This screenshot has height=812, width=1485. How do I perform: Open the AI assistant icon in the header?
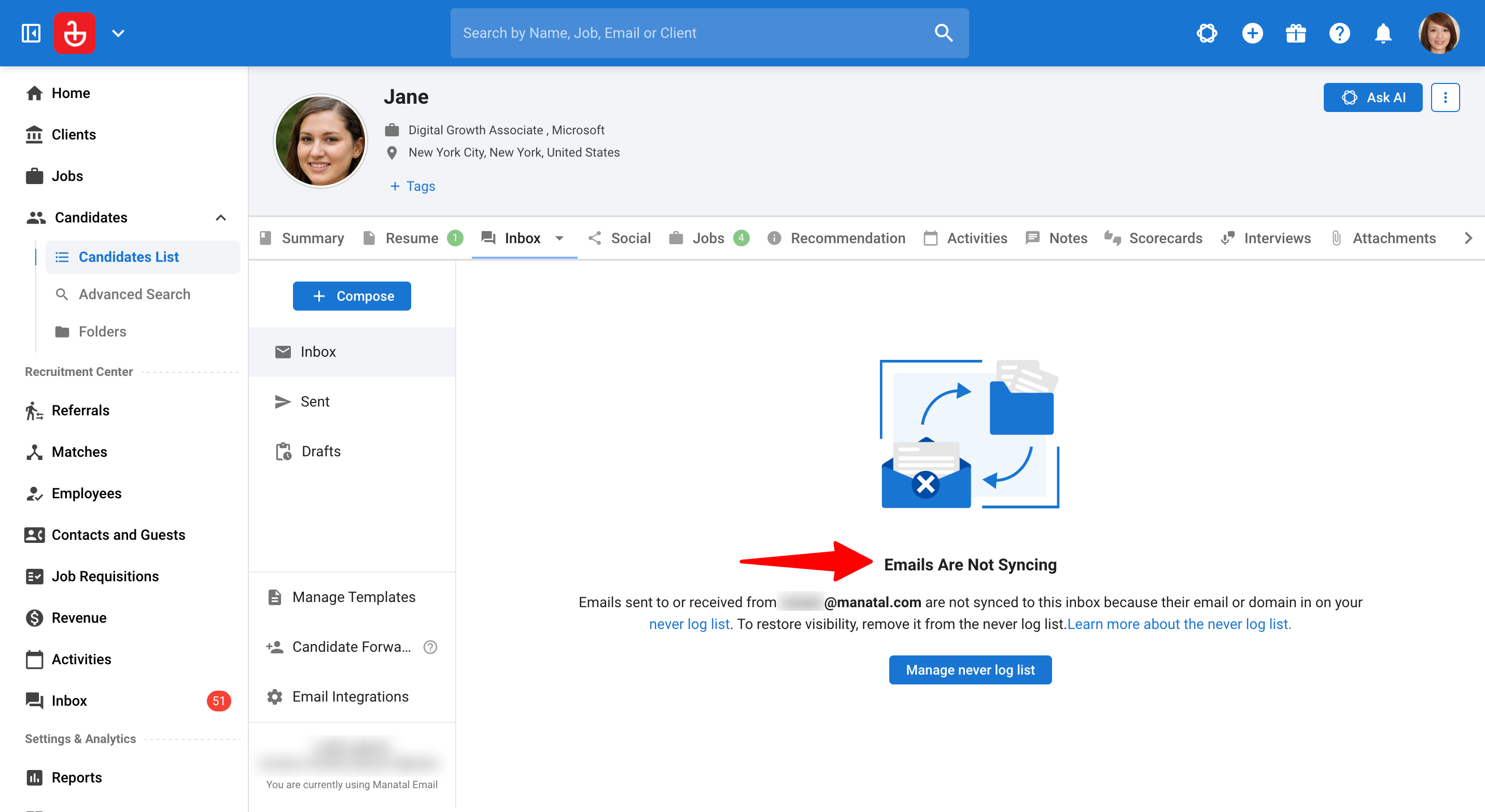coord(1207,33)
